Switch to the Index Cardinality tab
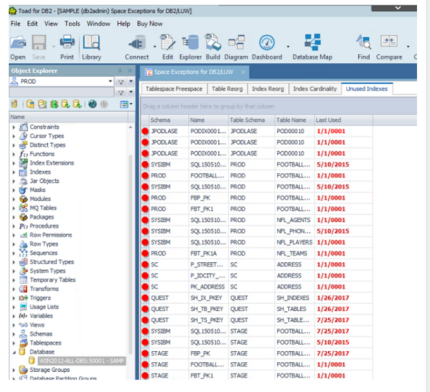430x392 pixels. coord(315,89)
